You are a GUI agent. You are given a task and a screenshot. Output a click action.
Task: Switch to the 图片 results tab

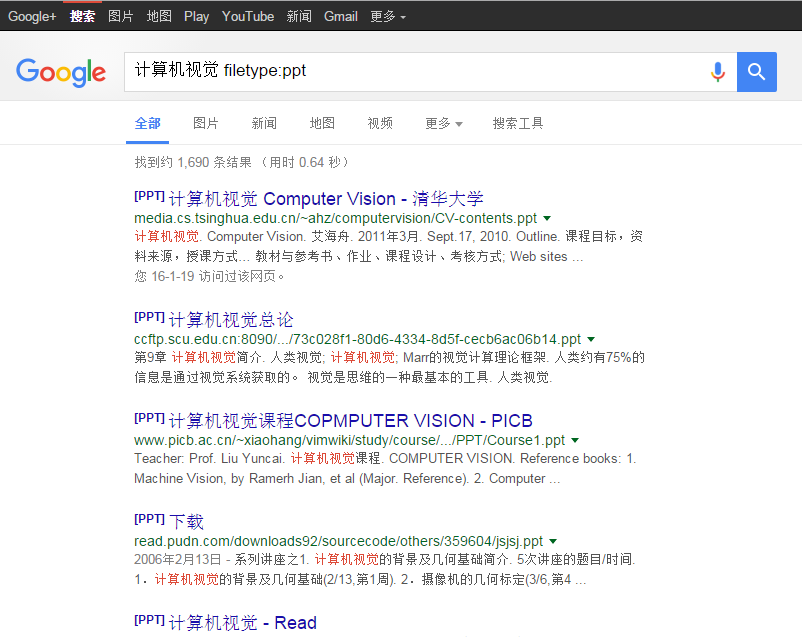(x=206, y=123)
